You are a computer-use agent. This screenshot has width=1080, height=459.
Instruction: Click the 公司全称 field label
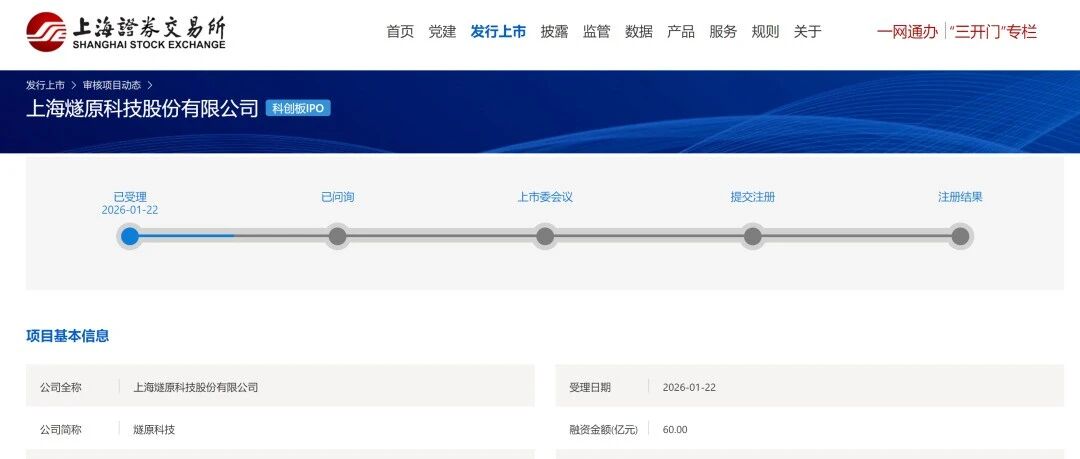(x=61, y=387)
